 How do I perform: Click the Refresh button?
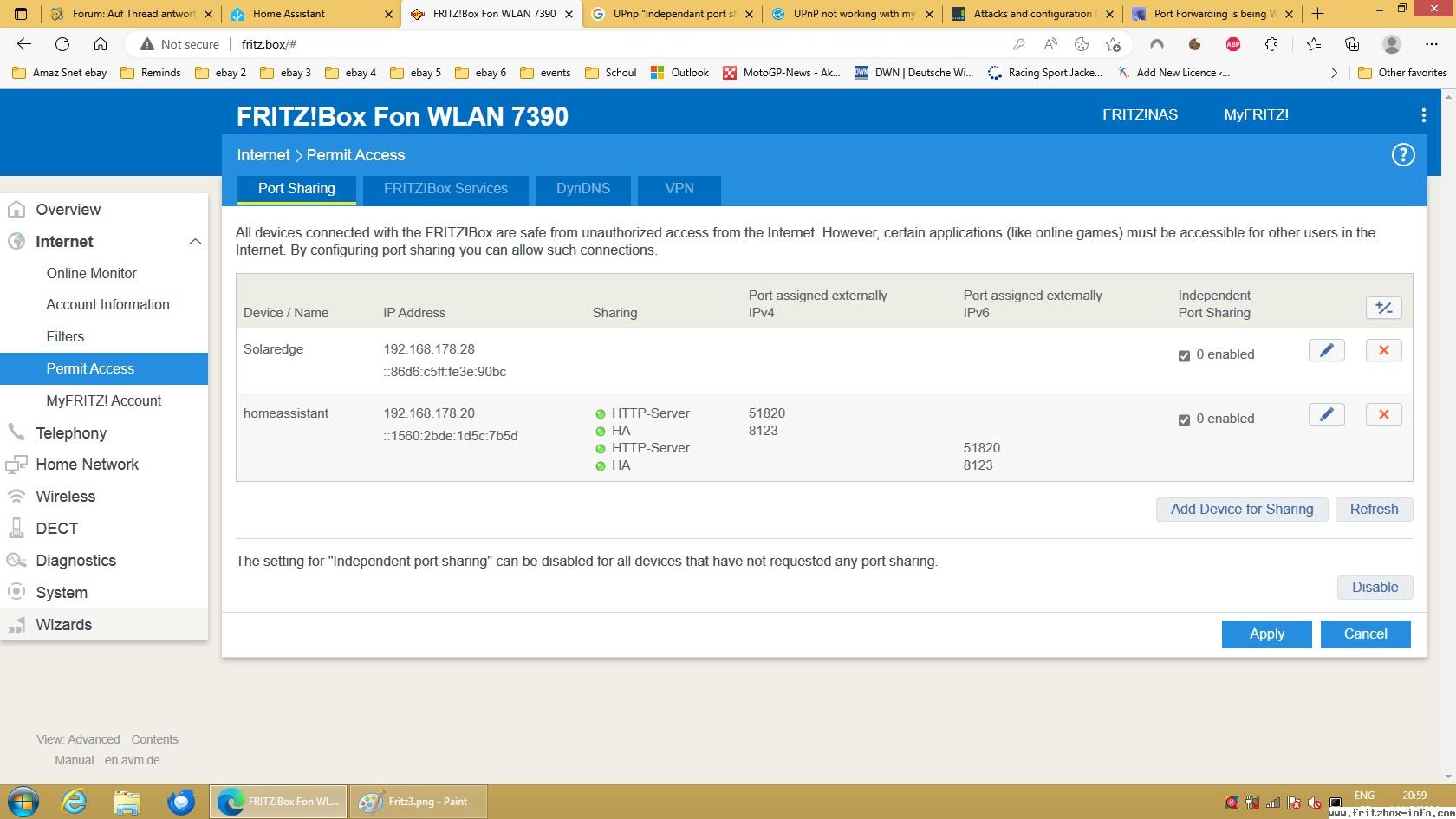1374,510
